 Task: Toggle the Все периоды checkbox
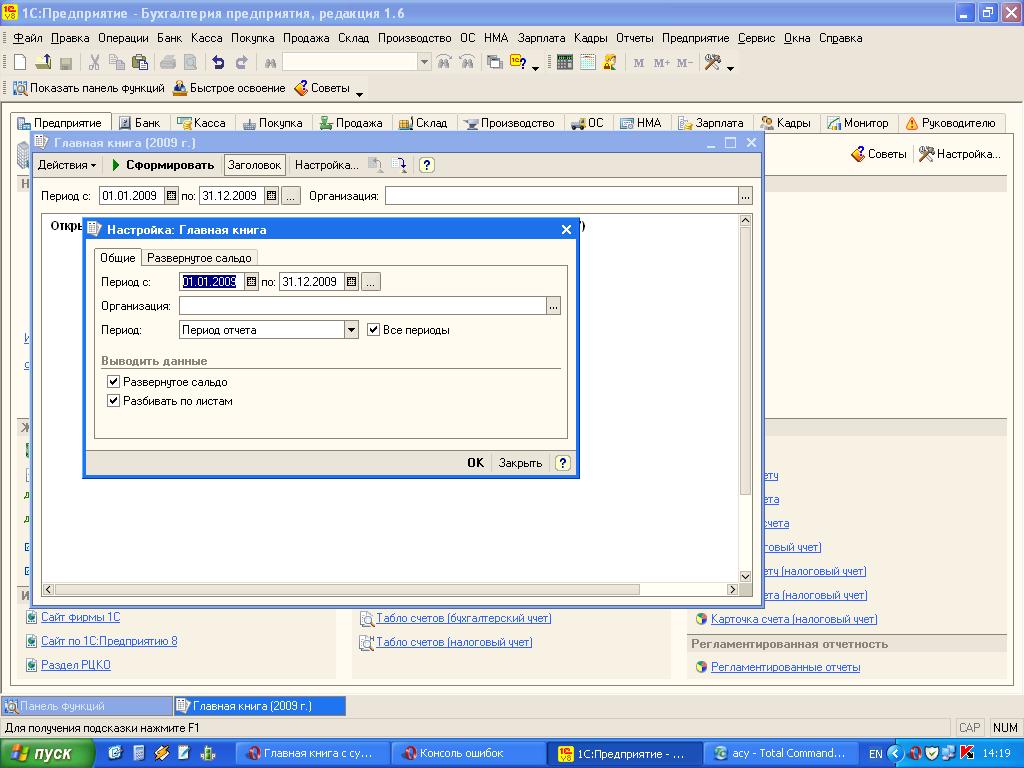click(x=374, y=330)
